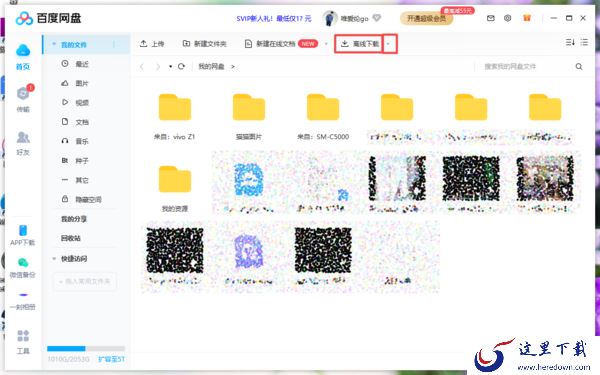The image size is (600, 375).
Task: Open the 一刻相册 album entry
Action: [23, 302]
